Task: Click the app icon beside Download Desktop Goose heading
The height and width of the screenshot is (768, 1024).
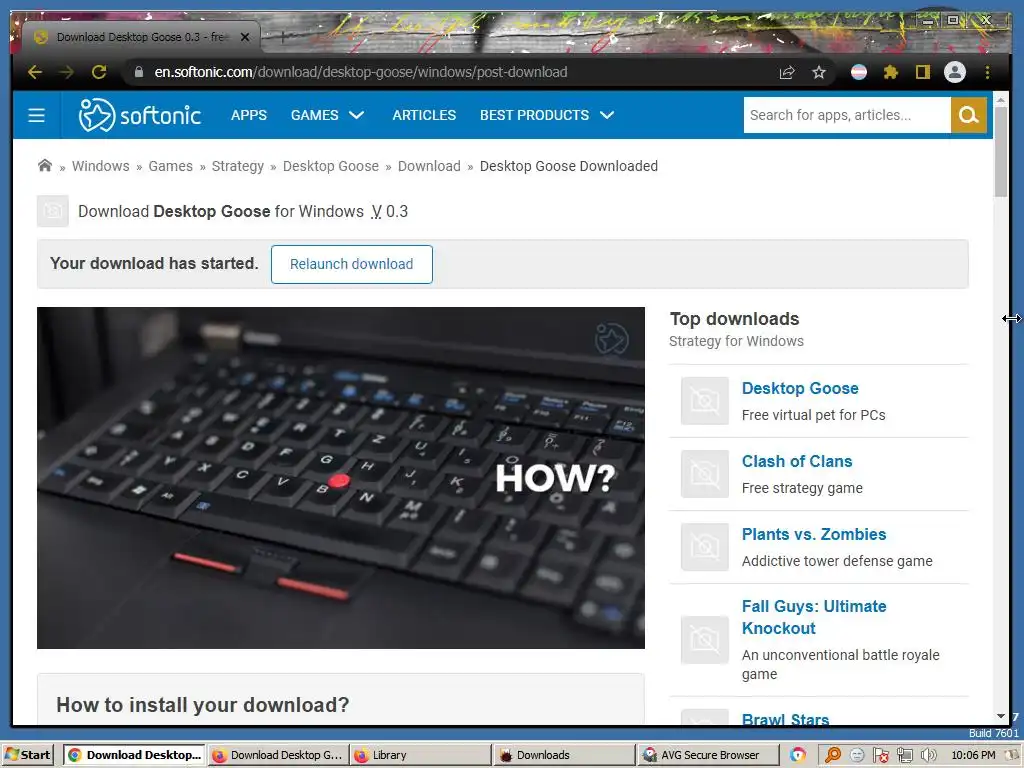Action: coord(53,211)
